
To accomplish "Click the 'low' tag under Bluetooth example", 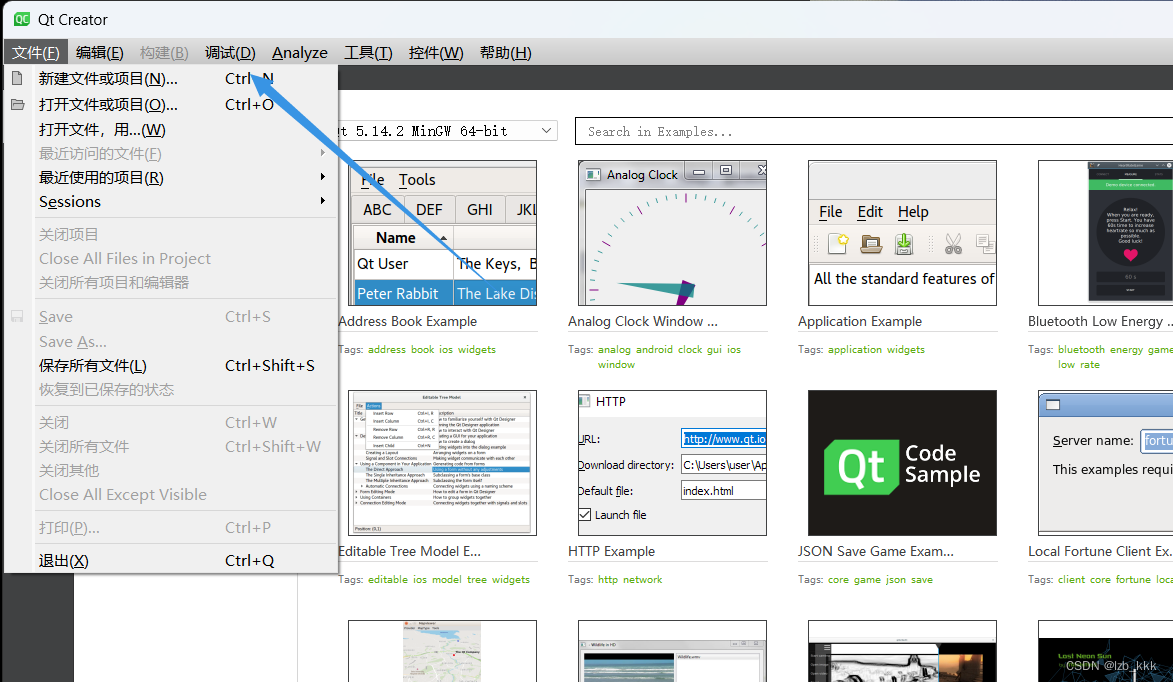I will (x=1066, y=364).
